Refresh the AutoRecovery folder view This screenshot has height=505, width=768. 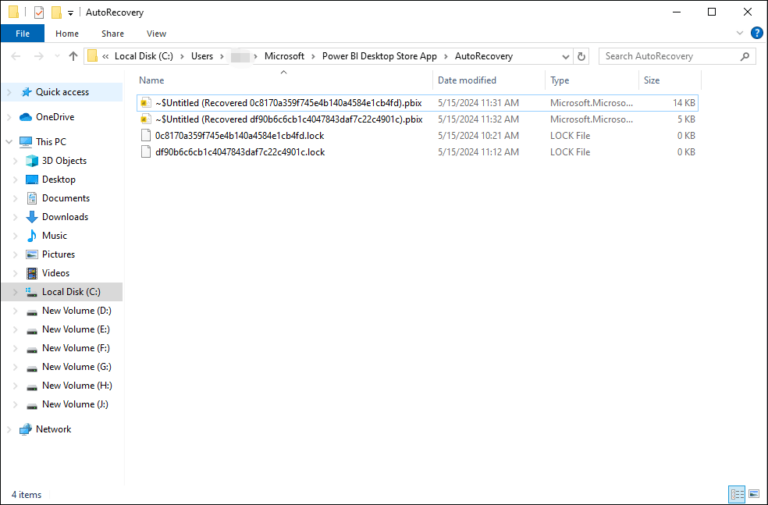pyautogui.click(x=581, y=56)
